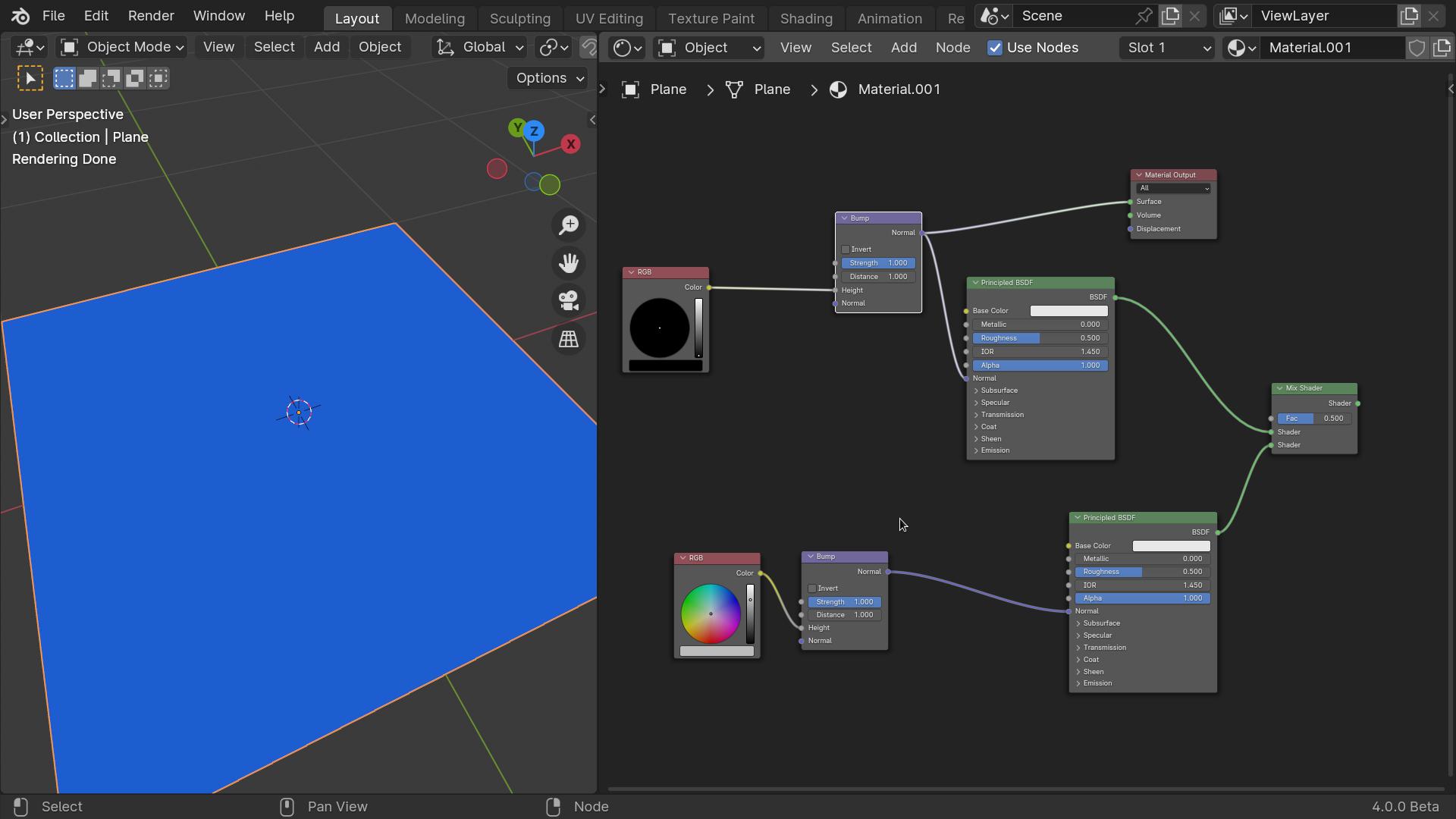Activate the Zoom magnifier icon in the viewport
Screen dimensions: 1456x819
568,224
